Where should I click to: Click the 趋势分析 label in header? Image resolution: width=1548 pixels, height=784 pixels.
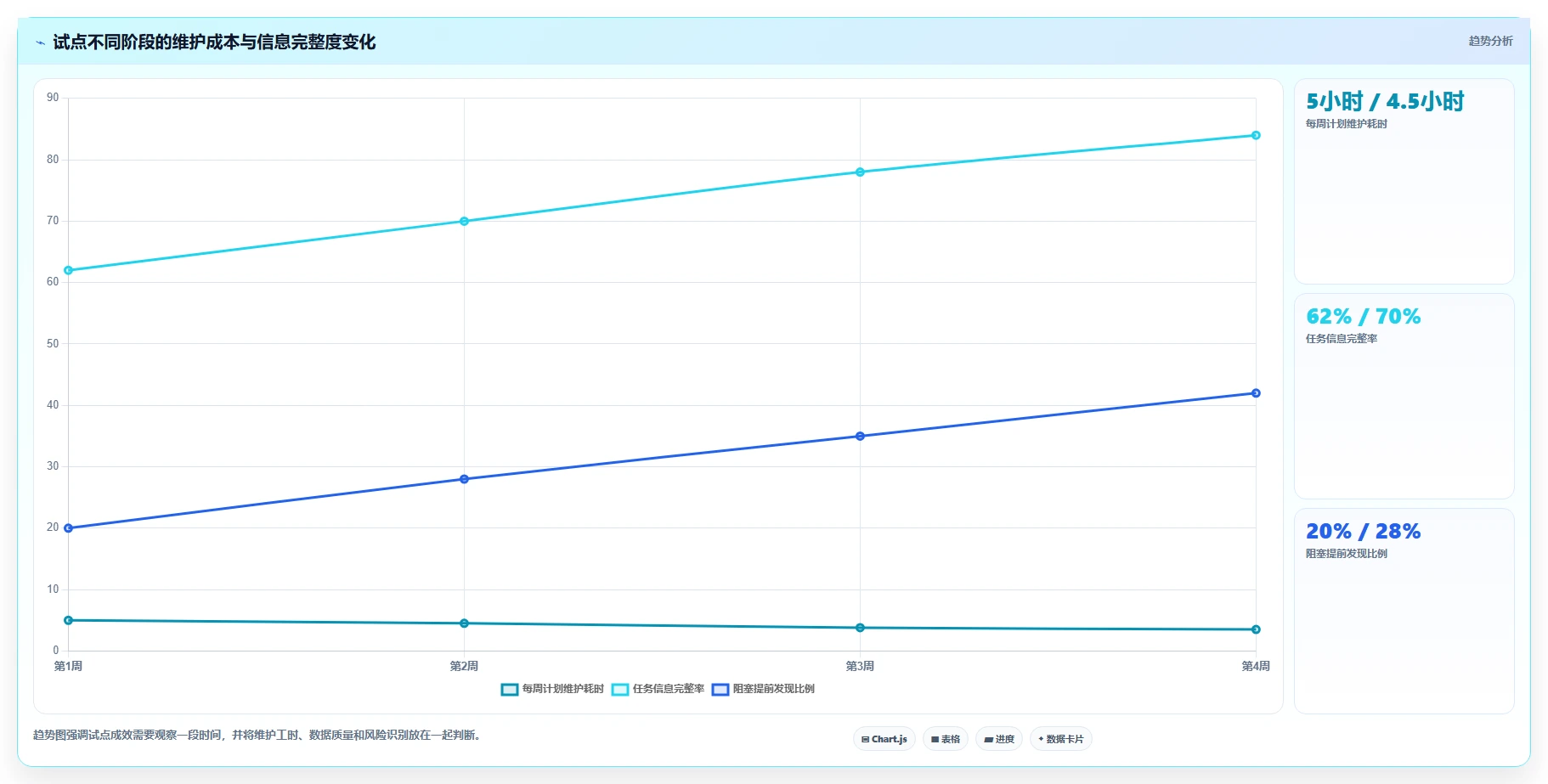click(x=1490, y=41)
